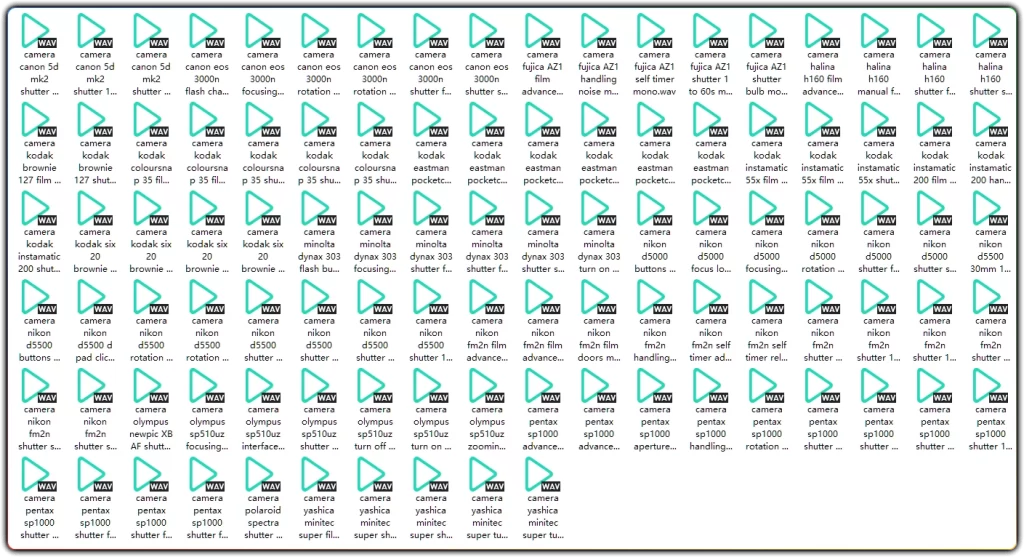Click the nikon d5000 focus lock icon
Screen dimensions: 1024x557
tap(711, 208)
